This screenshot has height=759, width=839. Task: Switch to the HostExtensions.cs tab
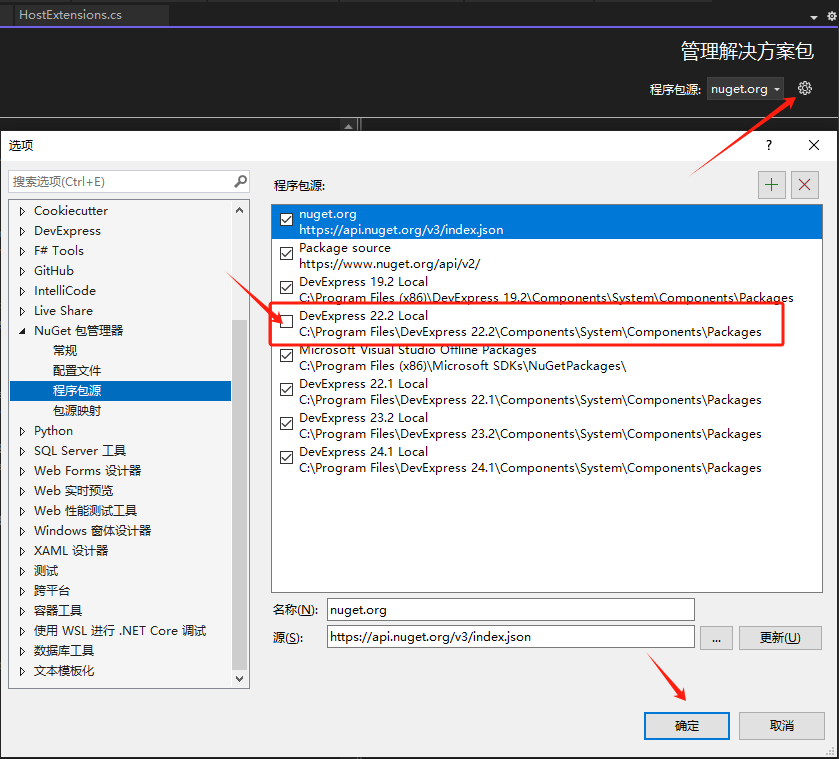[x=70, y=15]
